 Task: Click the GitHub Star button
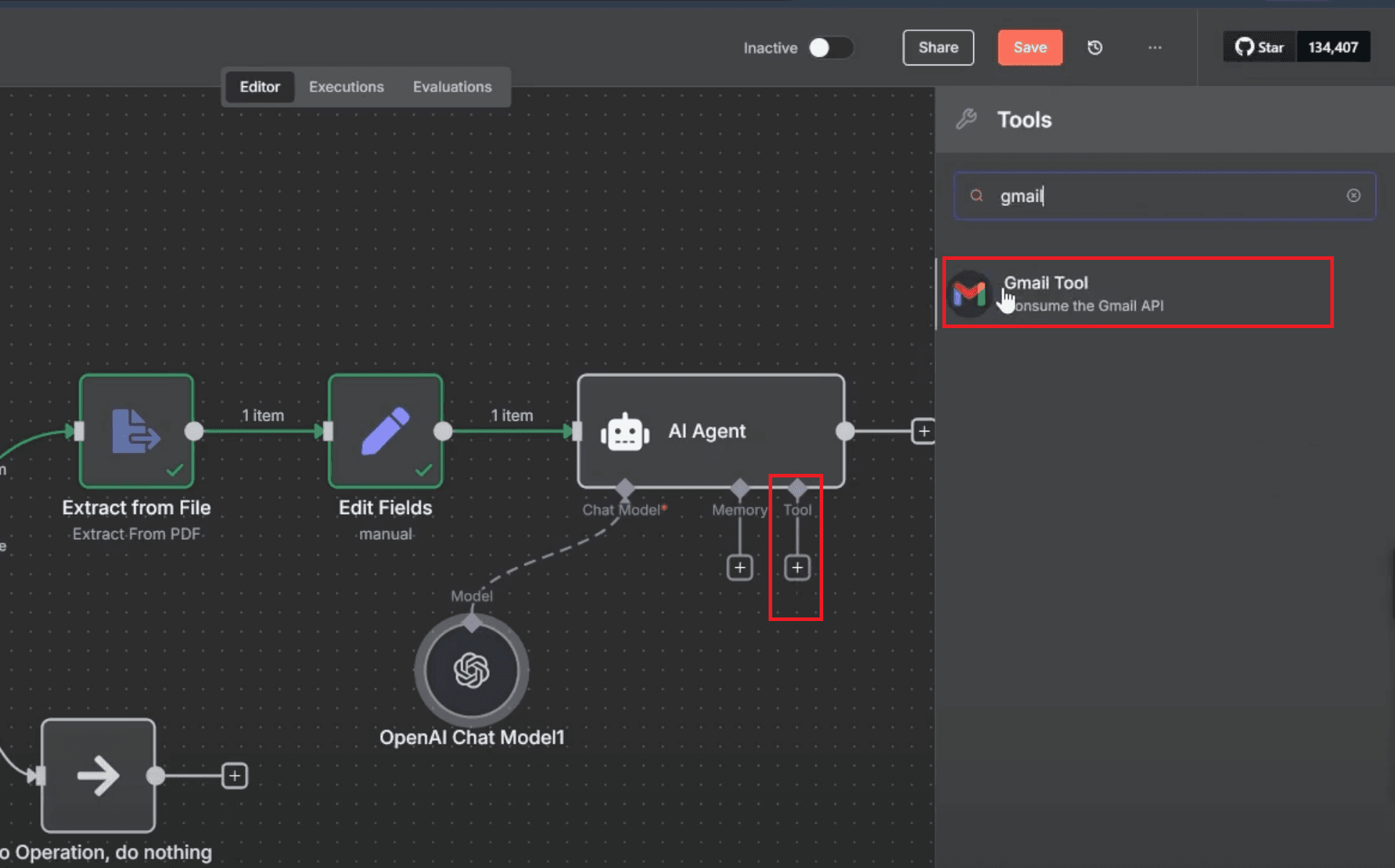click(1259, 47)
